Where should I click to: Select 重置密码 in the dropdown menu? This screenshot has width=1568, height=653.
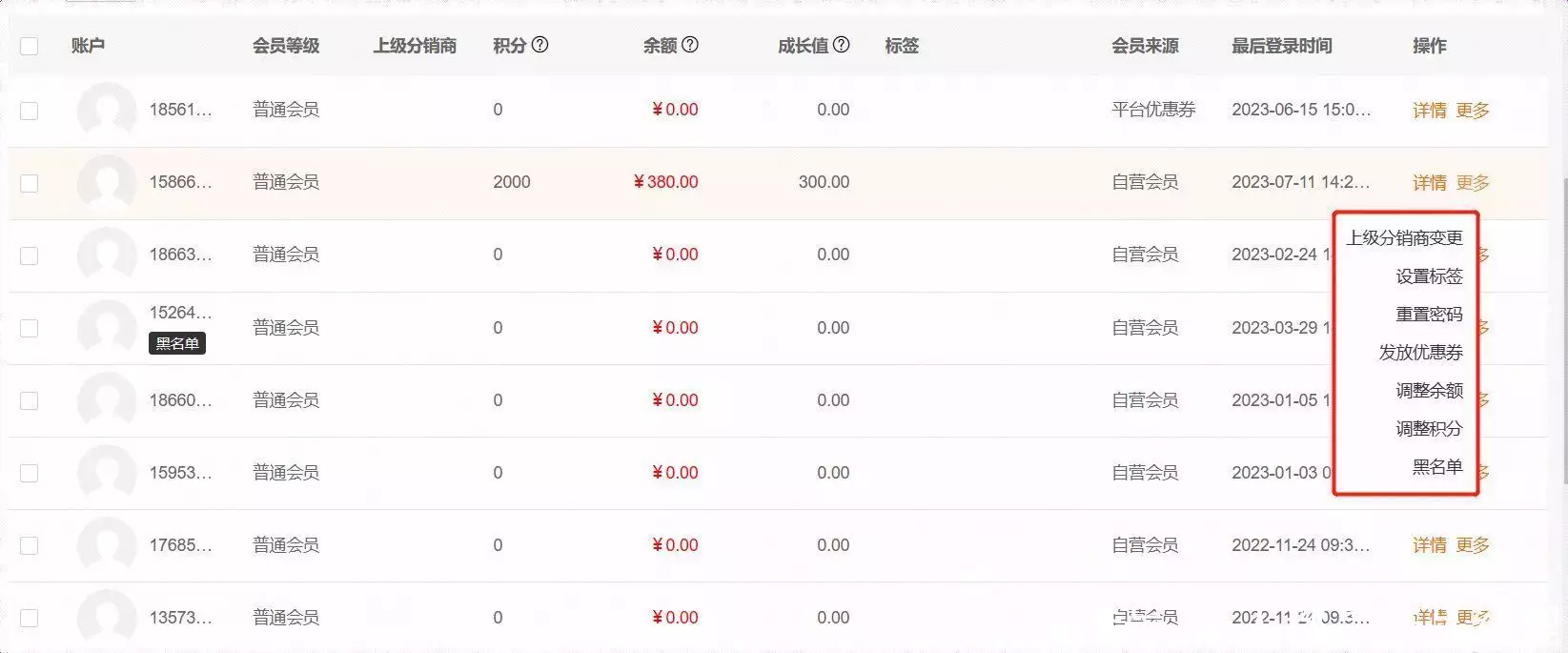pyautogui.click(x=1429, y=315)
